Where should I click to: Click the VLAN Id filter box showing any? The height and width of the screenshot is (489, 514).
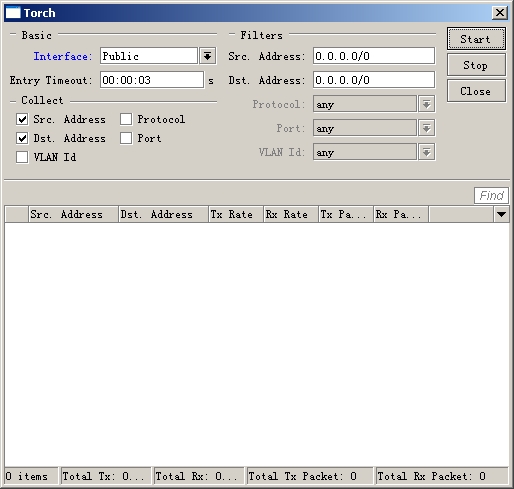pyautogui.click(x=365, y=152)
